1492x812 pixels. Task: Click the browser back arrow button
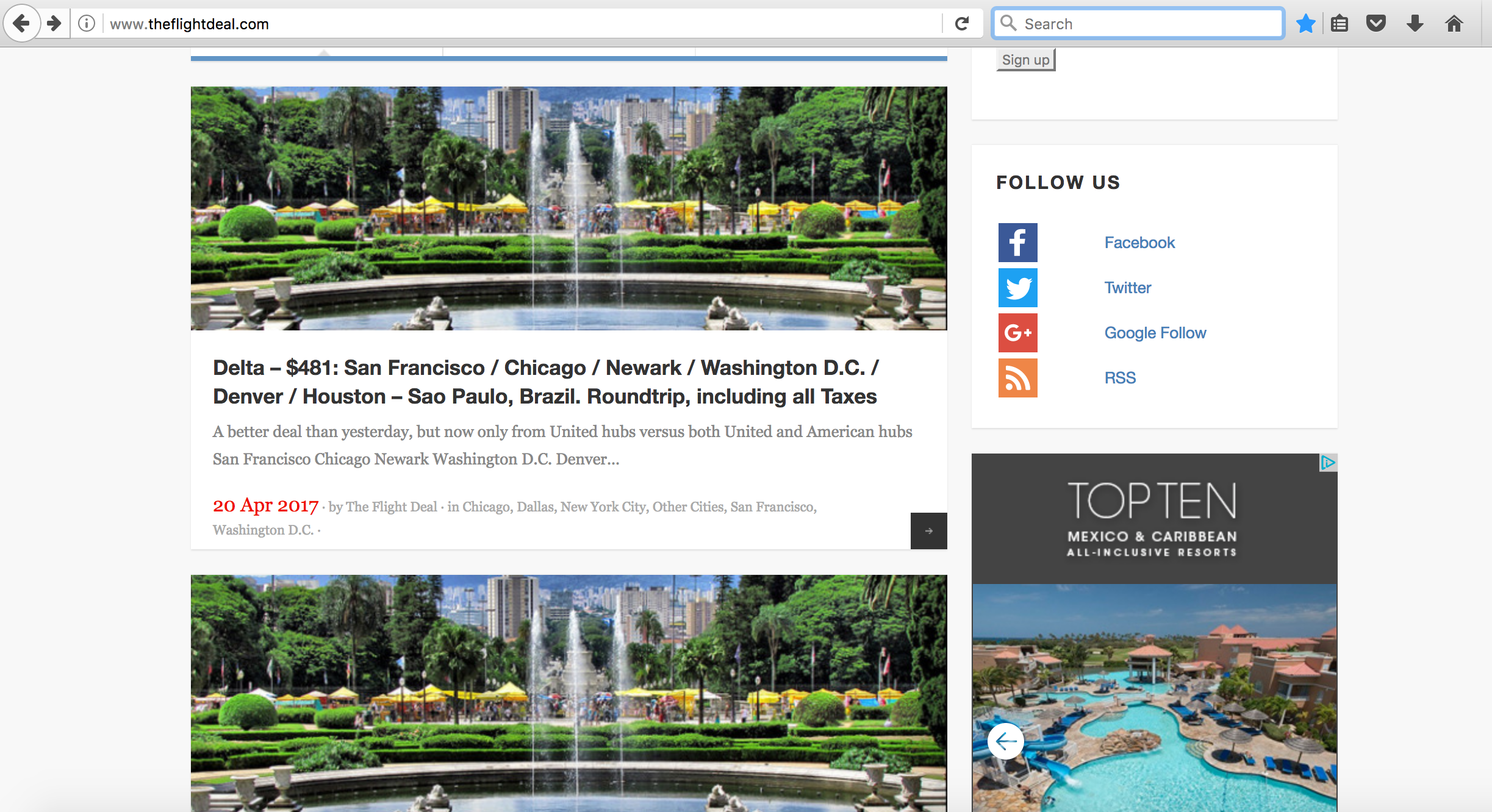point(22,24)
